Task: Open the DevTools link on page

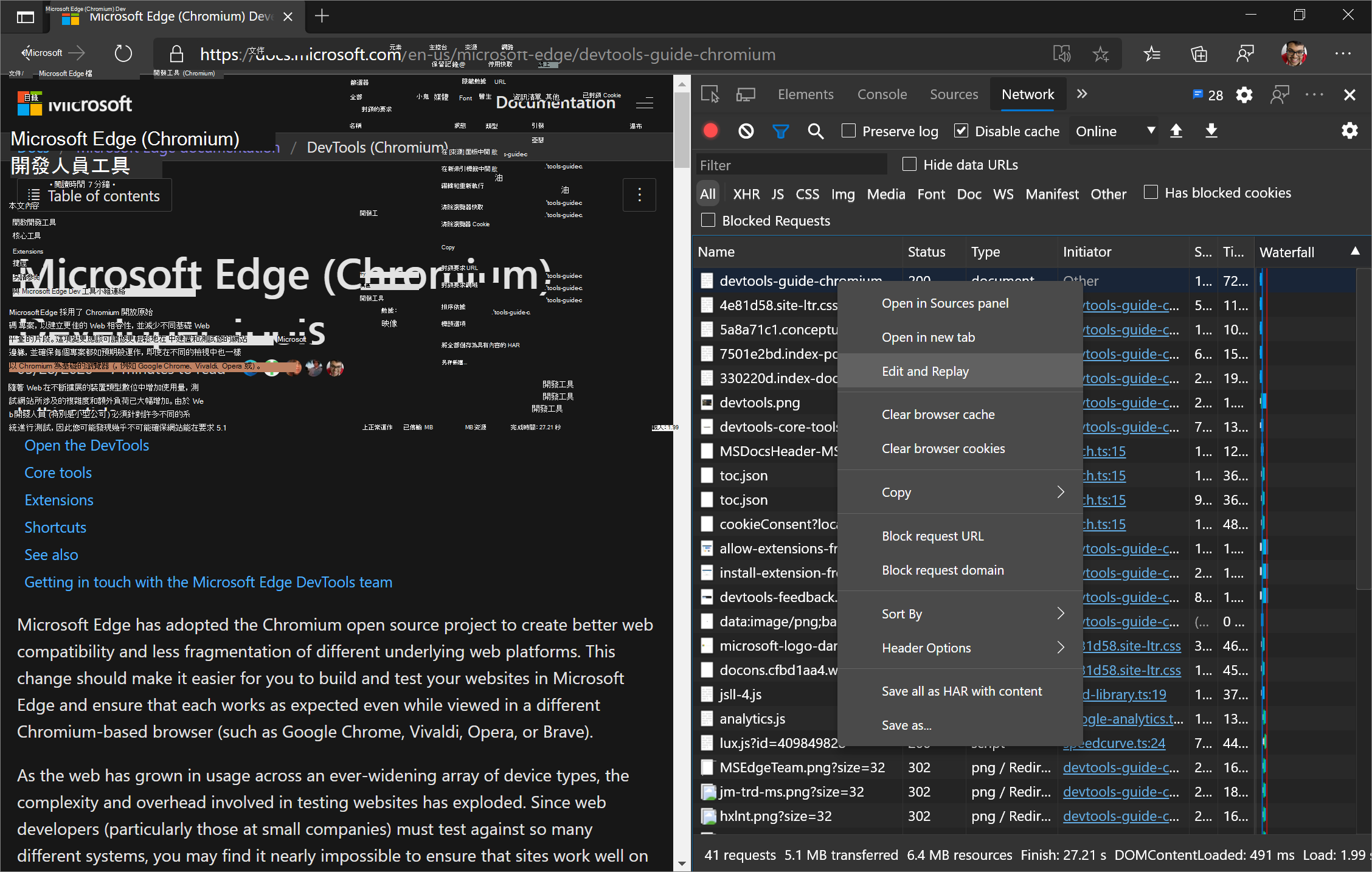Action: [86, 445]
